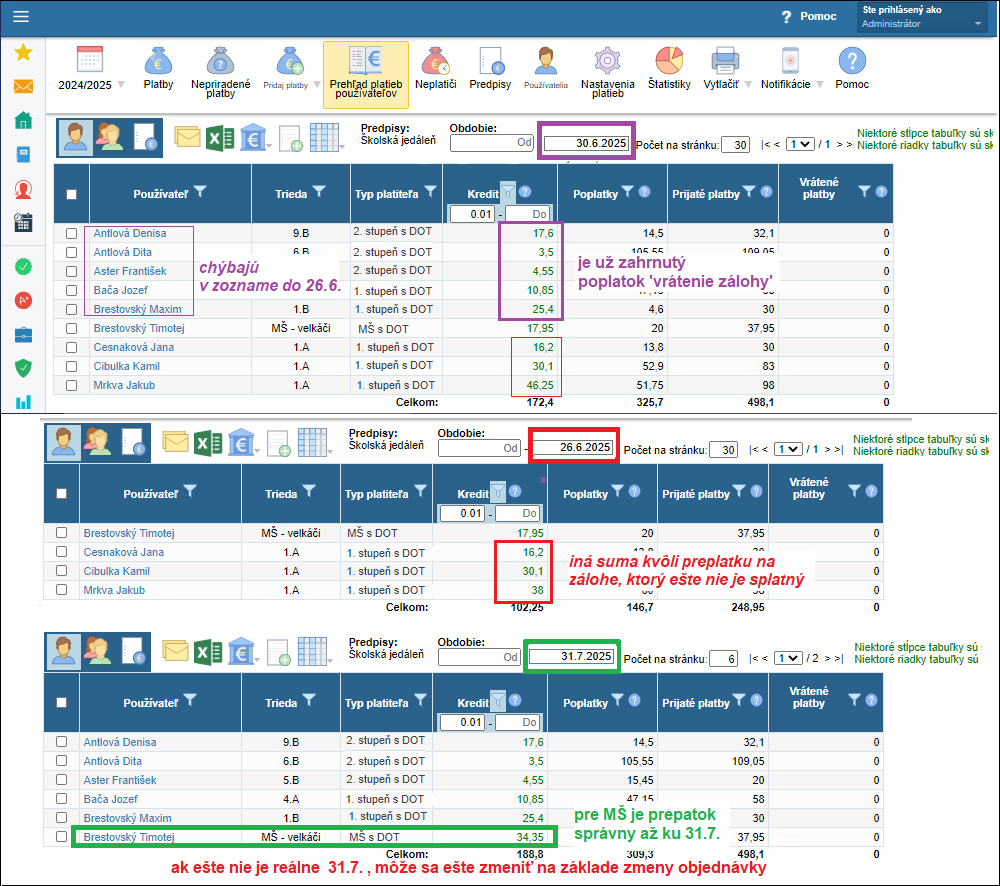The width and height of the screenshot is (1000, 886).
Task: Open the hamburger menu in the top bar
Action: point(21,17)
